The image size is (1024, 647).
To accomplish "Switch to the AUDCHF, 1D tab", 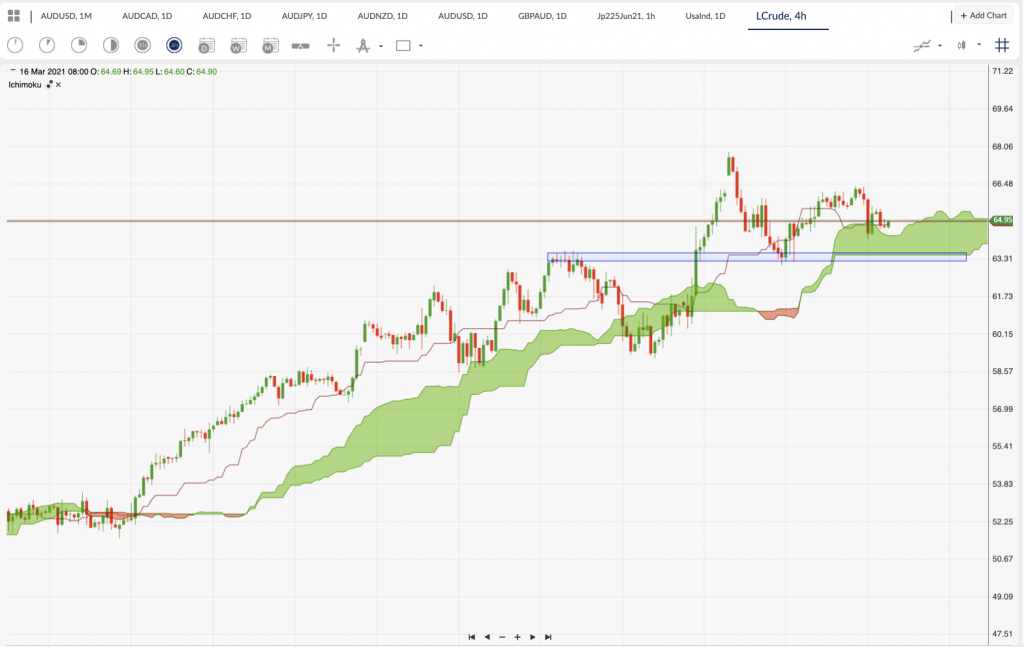I will click(x=227, y=16).
